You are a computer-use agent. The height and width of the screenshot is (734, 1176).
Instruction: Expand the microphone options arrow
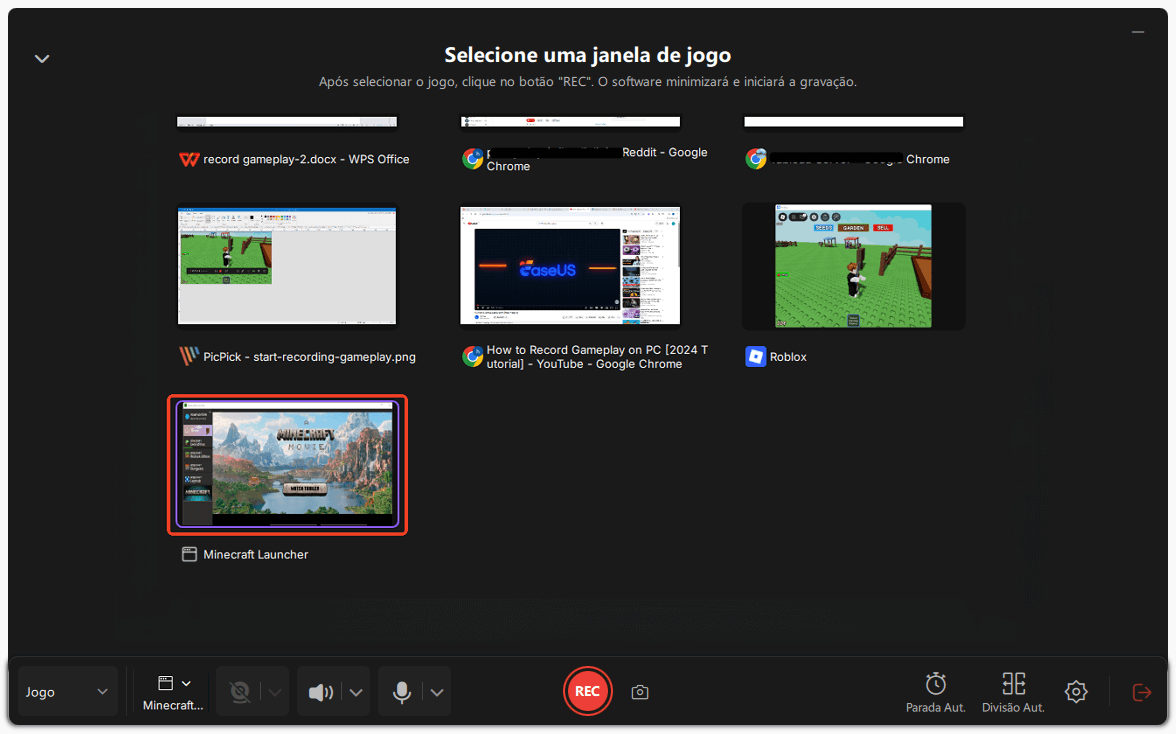coord(437,692)
